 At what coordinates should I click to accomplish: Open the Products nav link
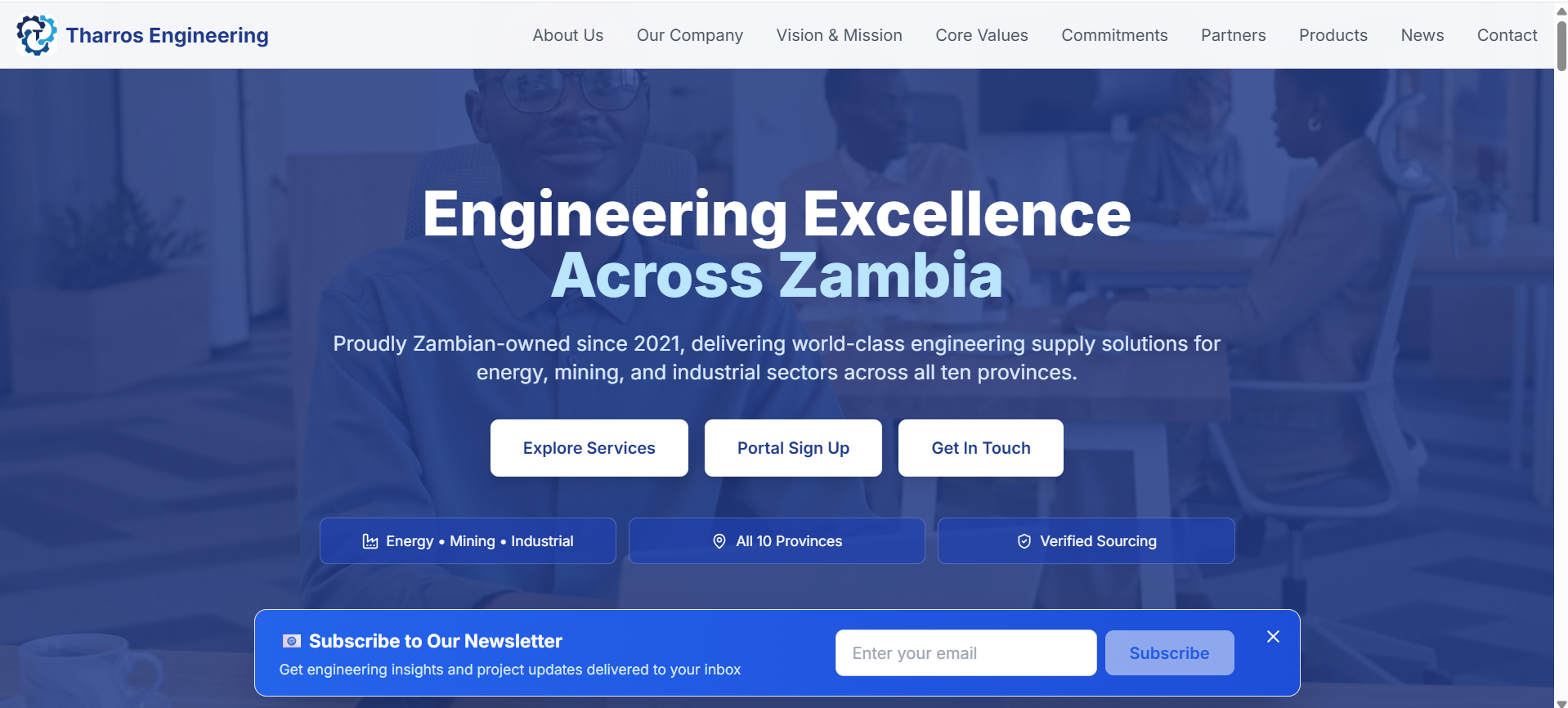tap(1333, 35)
